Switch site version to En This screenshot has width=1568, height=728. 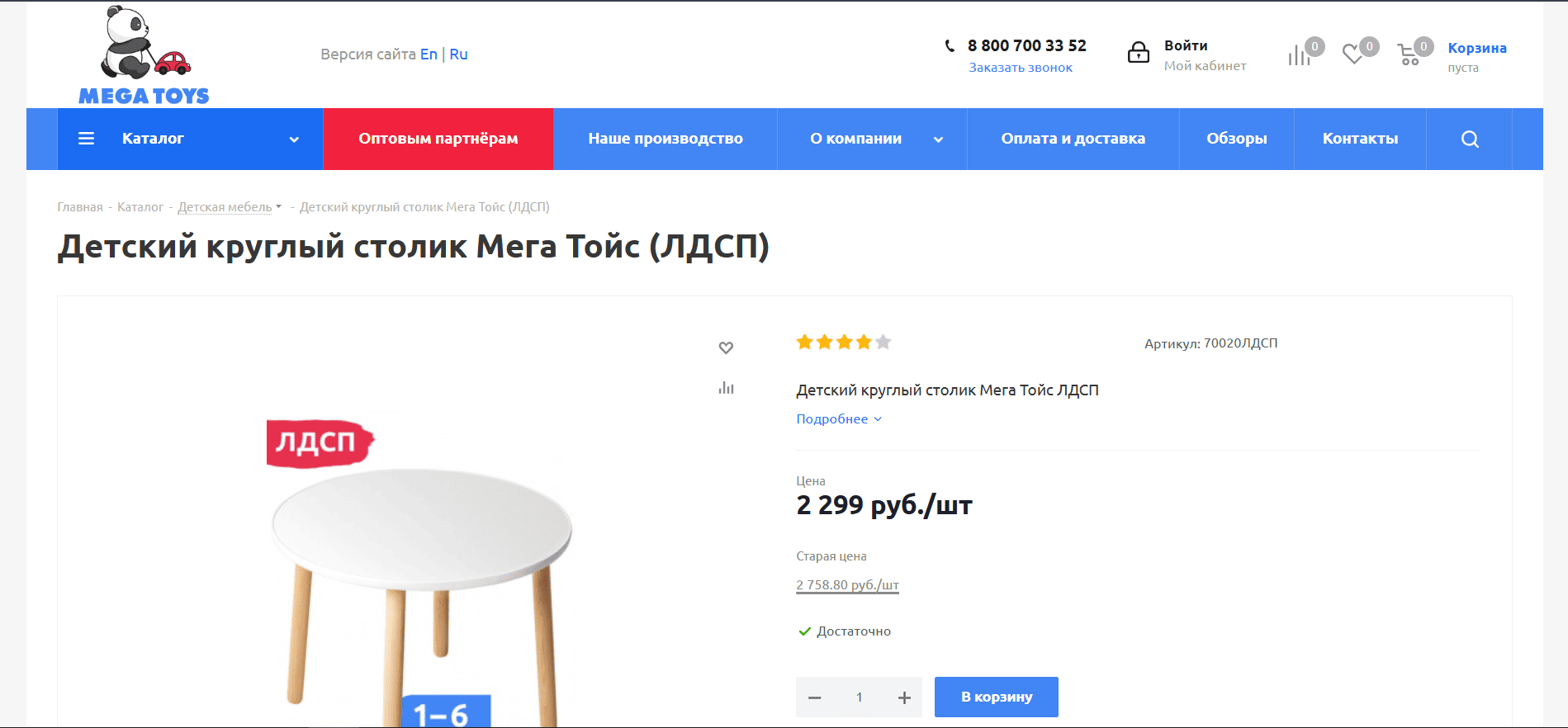pos(429,54)
